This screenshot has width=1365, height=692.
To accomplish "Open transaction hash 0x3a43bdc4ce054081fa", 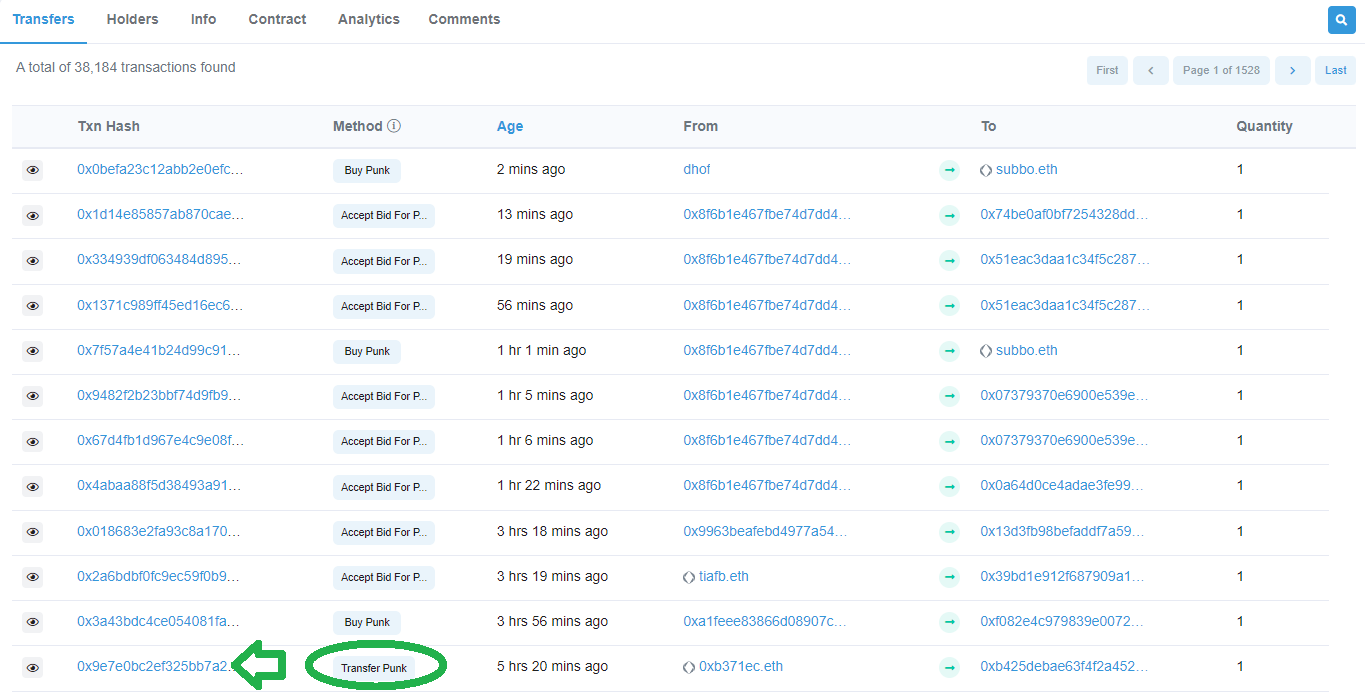I will click(x=160, y=621).
